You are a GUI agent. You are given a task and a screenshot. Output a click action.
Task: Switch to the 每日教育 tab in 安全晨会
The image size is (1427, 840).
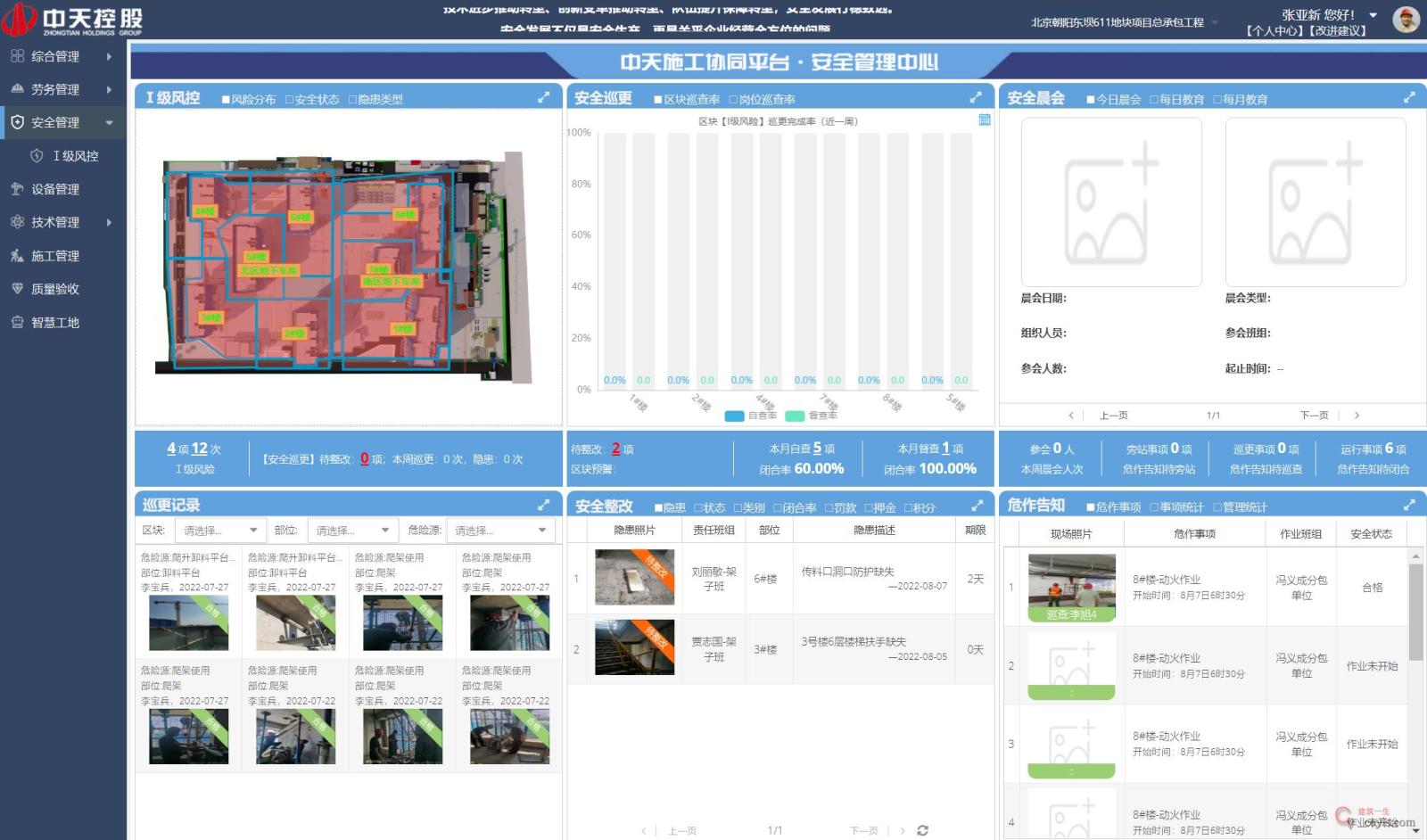click(1177, 99)
